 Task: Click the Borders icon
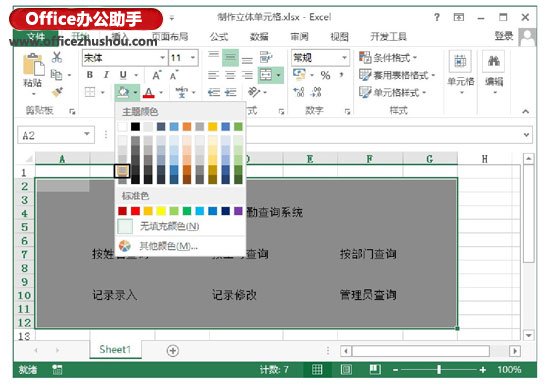(x=90, y=92)
